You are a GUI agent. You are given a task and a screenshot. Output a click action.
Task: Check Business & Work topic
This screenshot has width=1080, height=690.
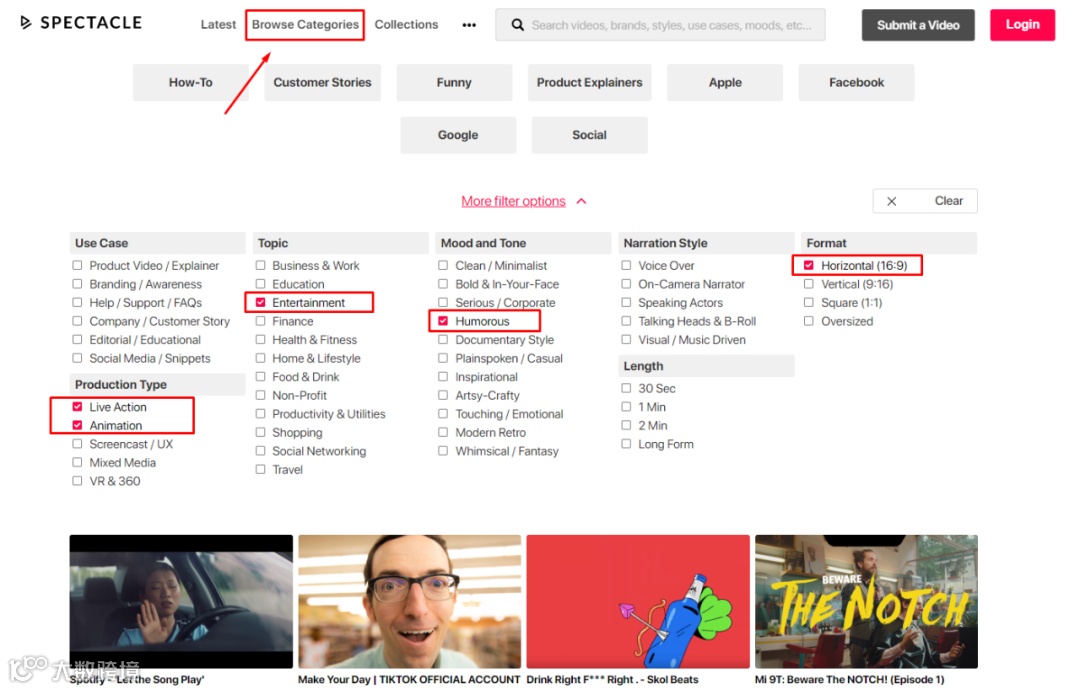[x=260, y=265]
